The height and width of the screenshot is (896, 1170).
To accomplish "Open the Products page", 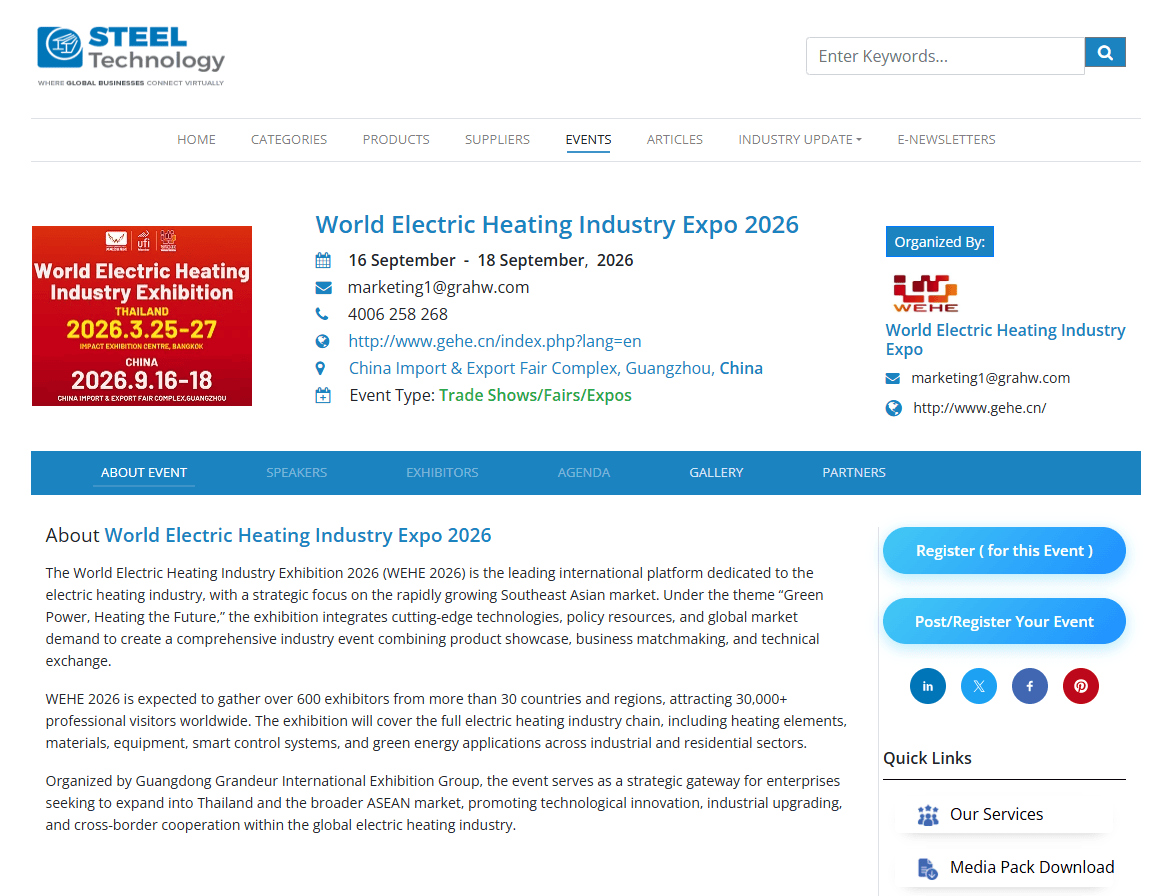I will pos(396,140).
